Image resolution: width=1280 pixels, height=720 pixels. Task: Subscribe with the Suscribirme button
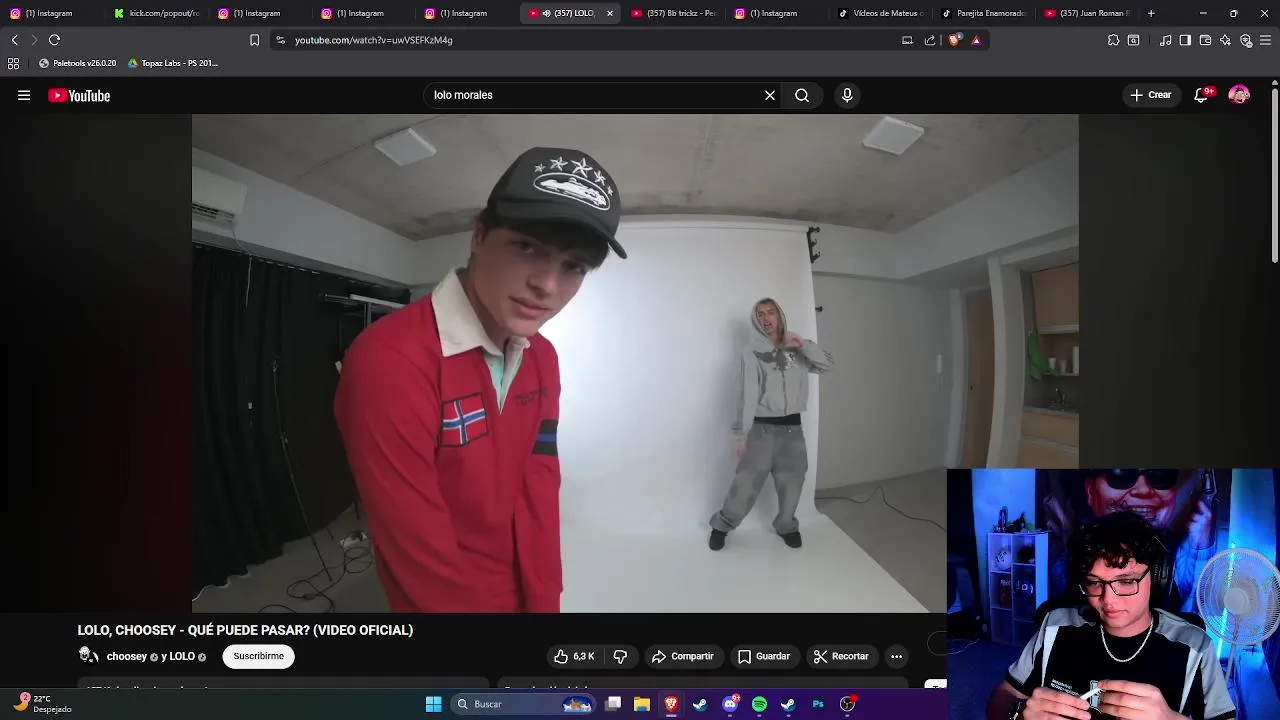[x=259, y=656]
